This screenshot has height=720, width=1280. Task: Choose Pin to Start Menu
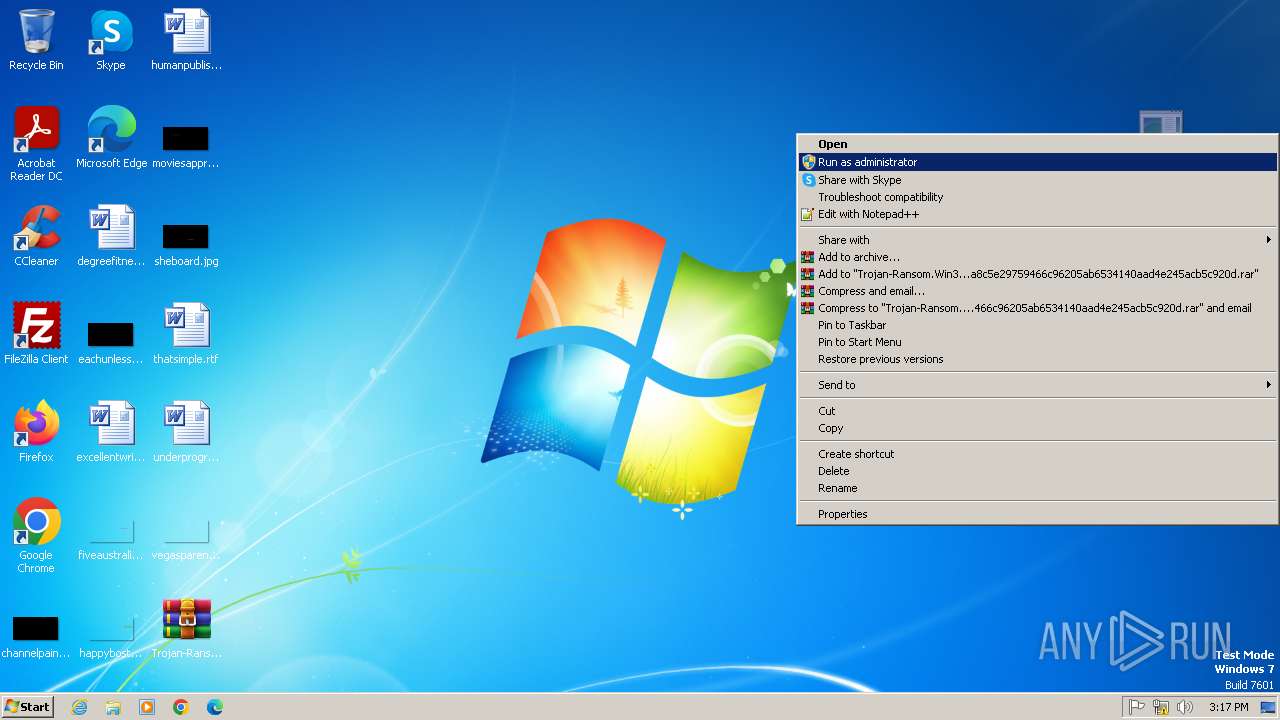(x=1037, y=342)
